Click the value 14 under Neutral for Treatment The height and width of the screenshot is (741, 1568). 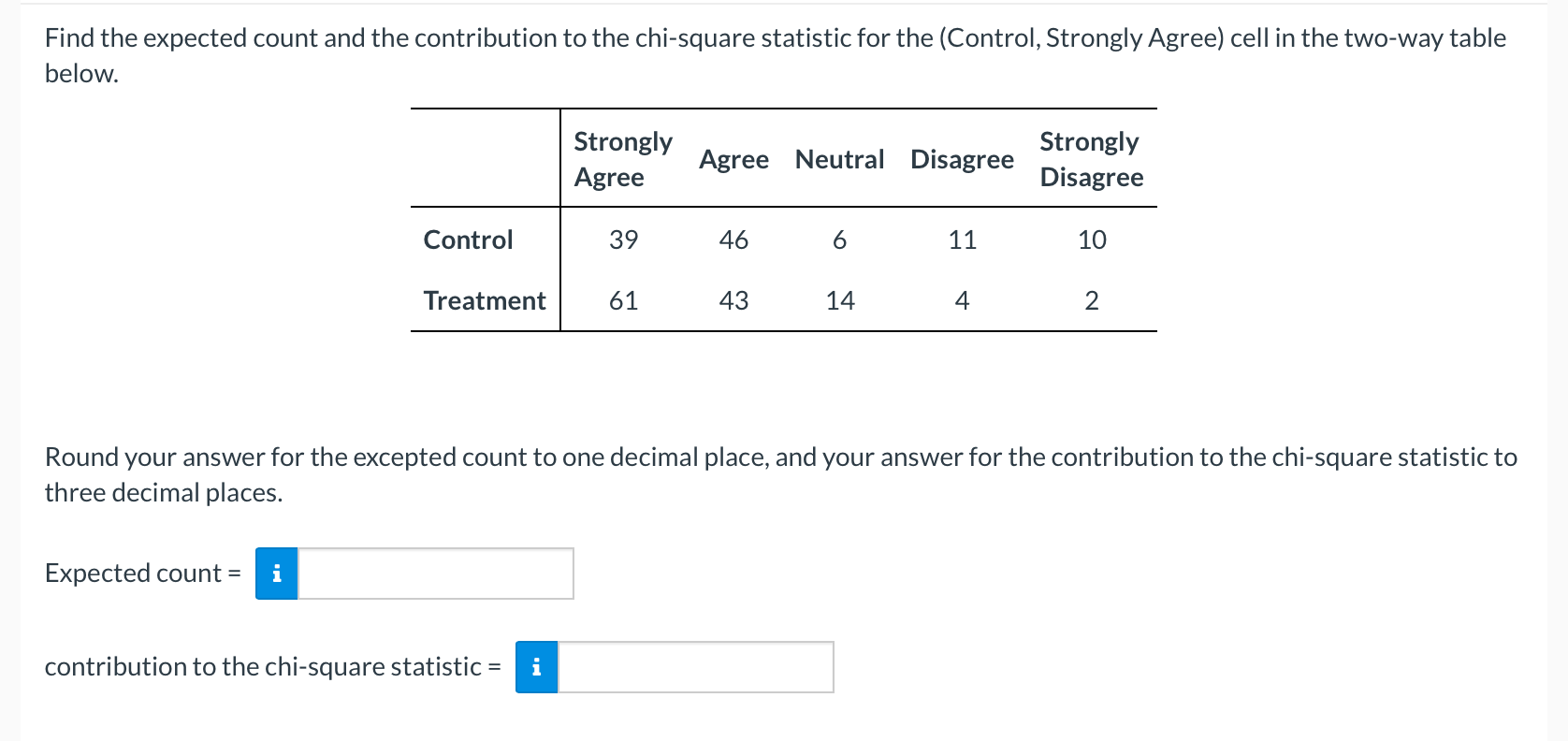[839, 300]
